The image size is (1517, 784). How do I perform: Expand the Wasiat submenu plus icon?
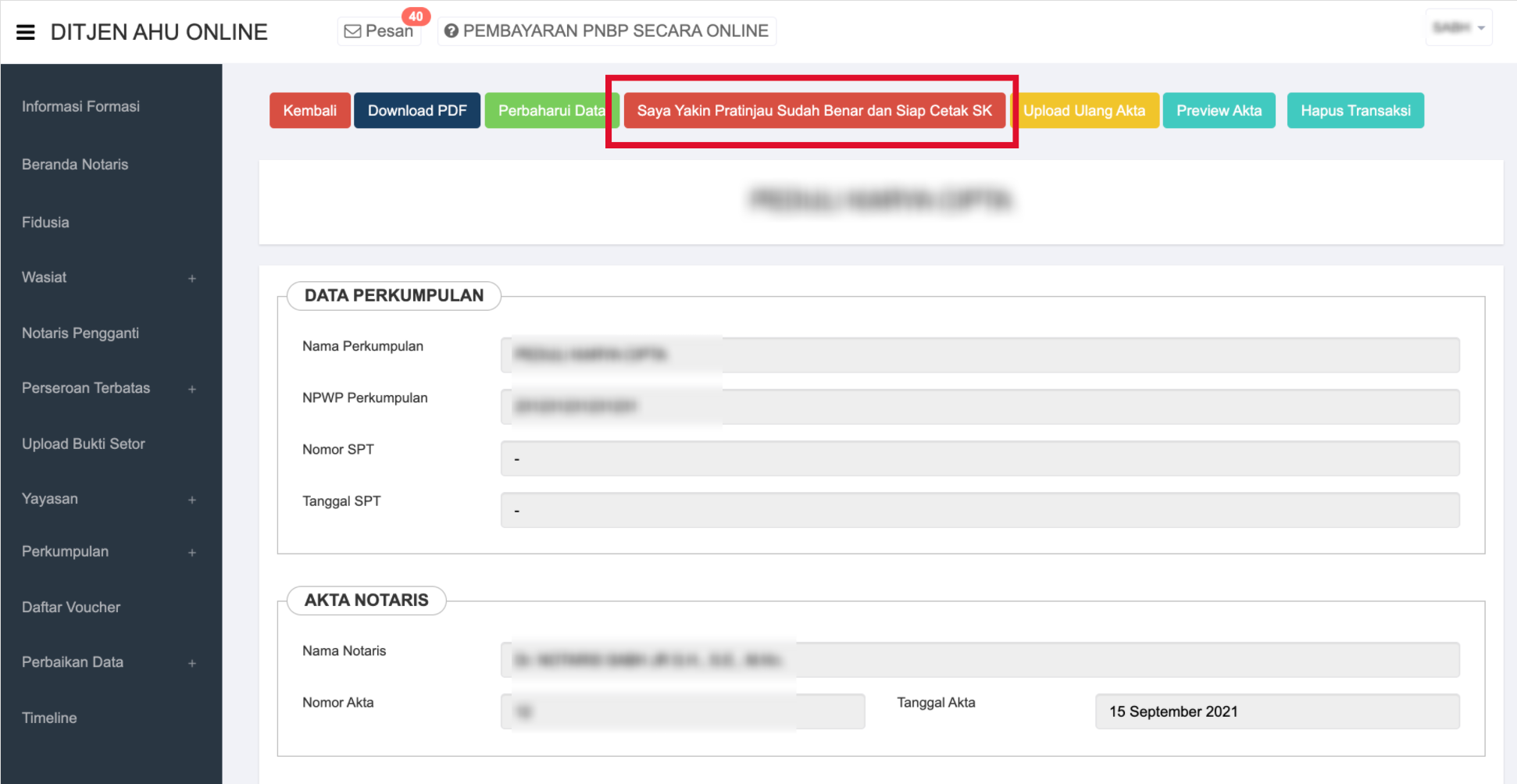point(192,279)
